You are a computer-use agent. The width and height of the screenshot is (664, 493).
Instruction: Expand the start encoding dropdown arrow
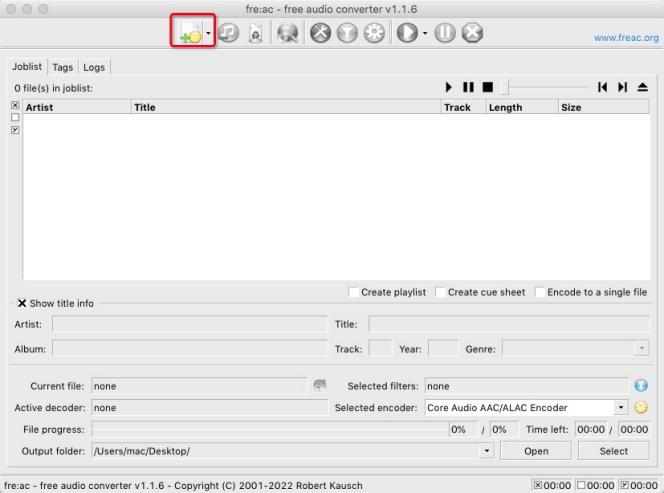[x=425, y=33]
